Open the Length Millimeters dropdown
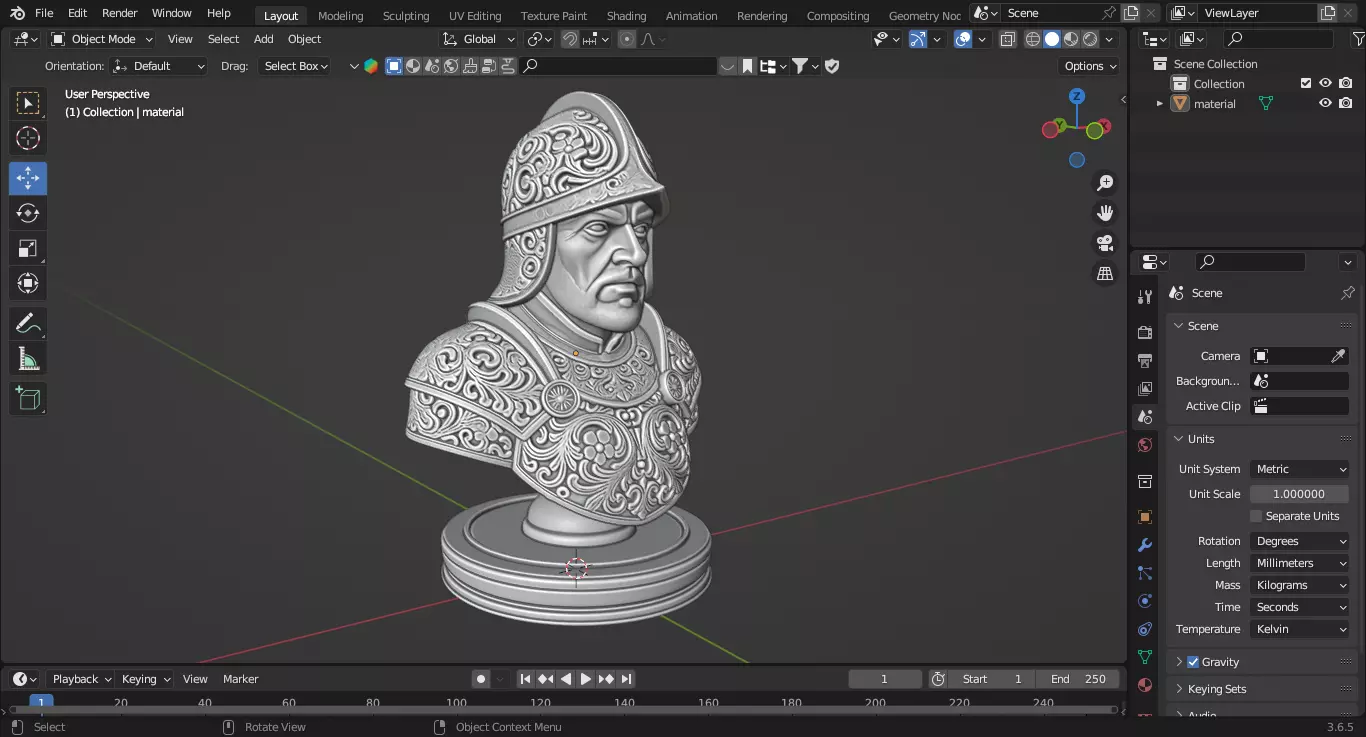The width and height of the screenshot is (1366, 737). click(1300, 563)
